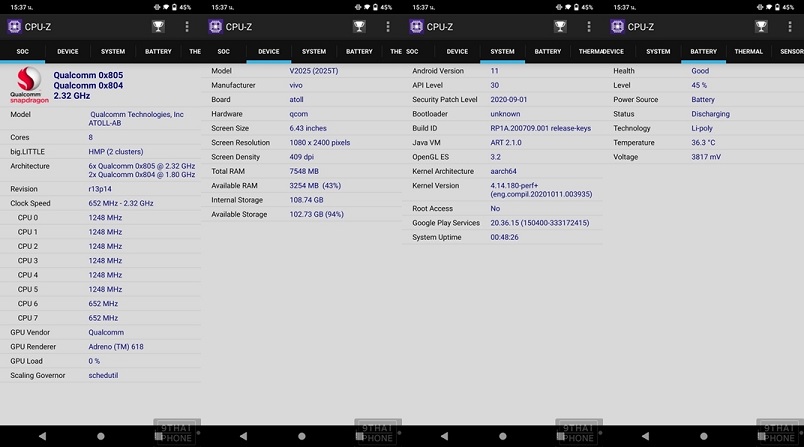This screenshot has width=804, height=447.
Task: Click the Security Patch Level '2020-09-01' value
Action: pos(509,99)
